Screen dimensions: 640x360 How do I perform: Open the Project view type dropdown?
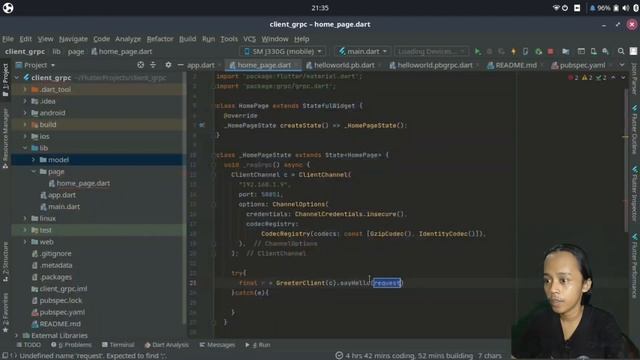tap(35, 65)
